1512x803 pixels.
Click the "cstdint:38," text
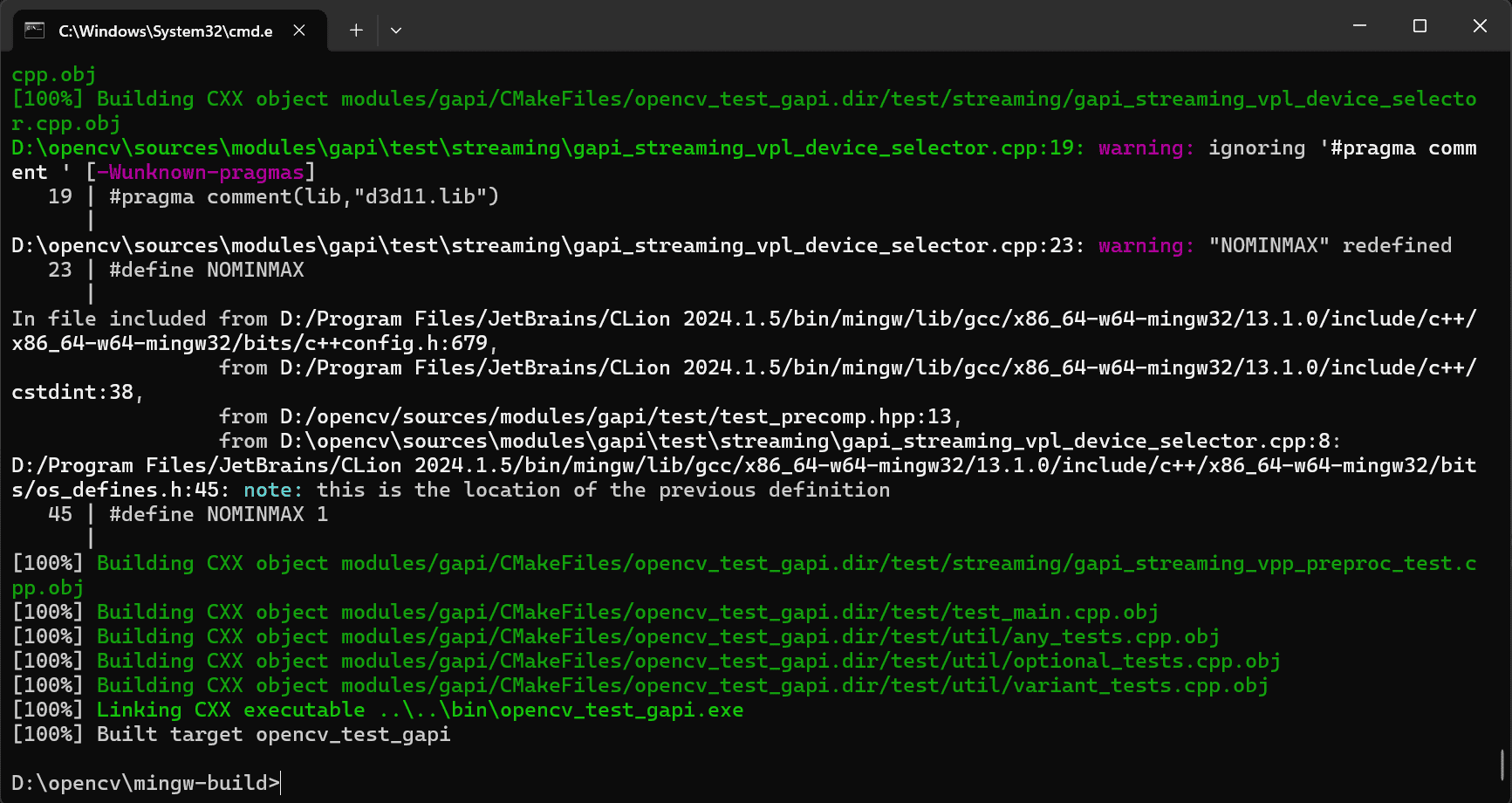[78, 392]
